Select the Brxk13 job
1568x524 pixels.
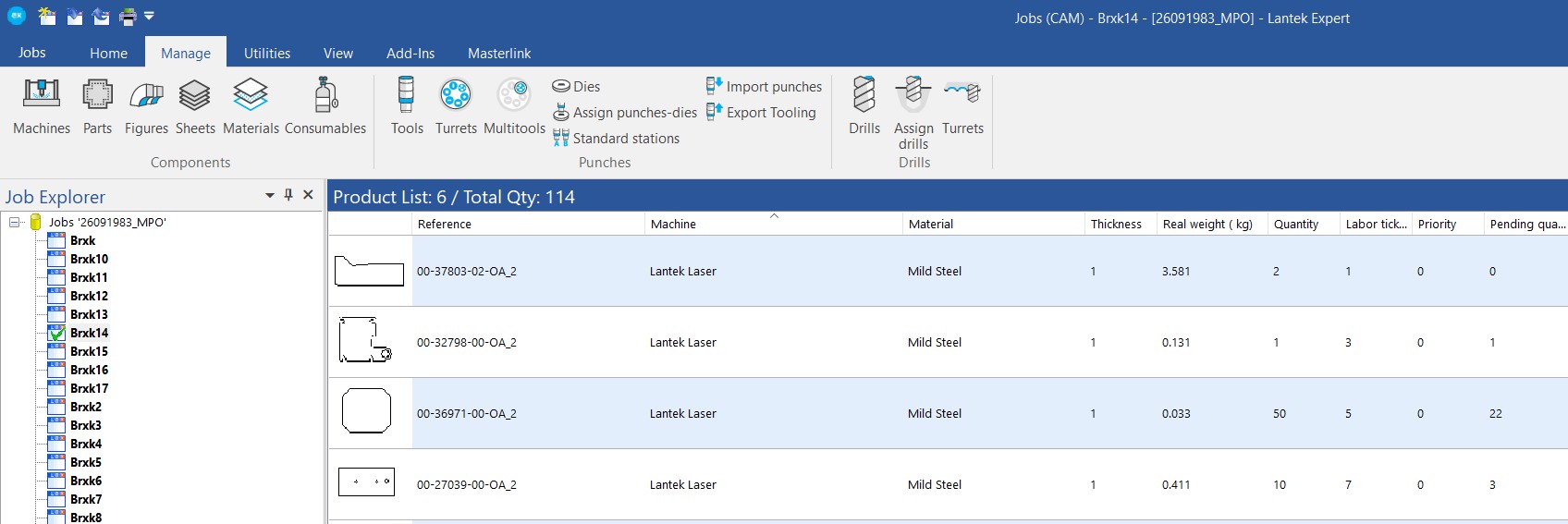89,314
